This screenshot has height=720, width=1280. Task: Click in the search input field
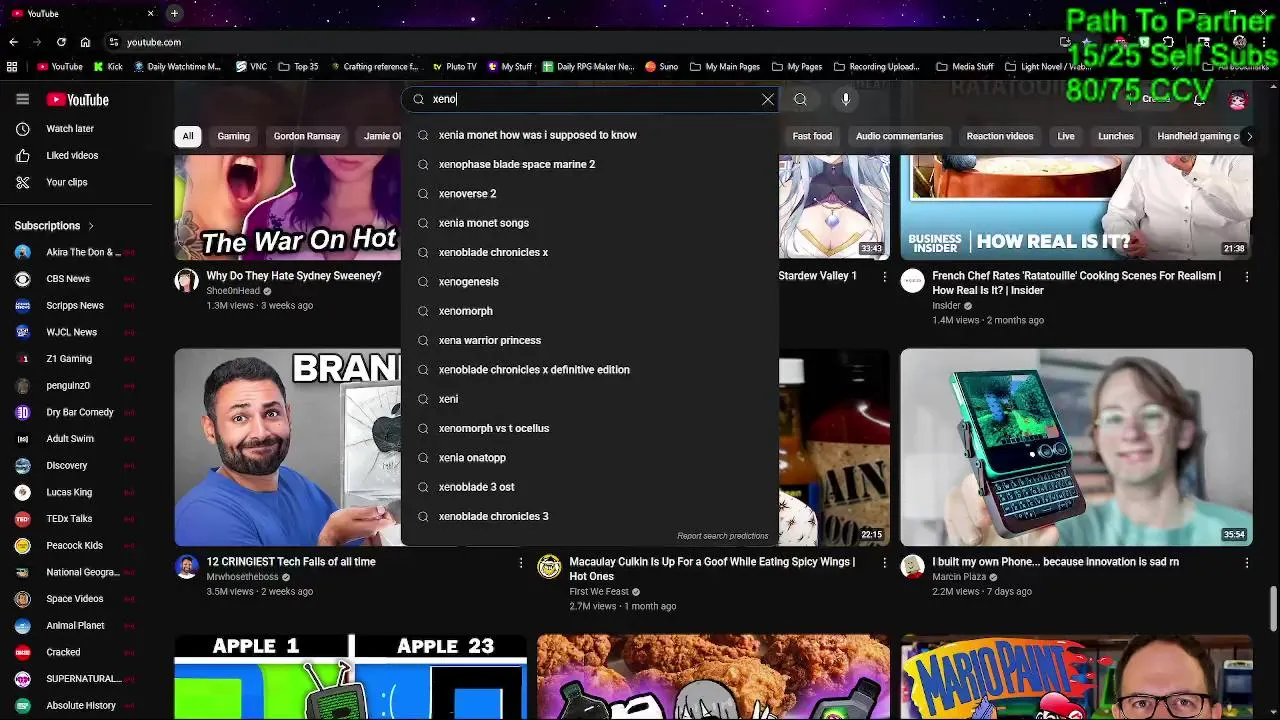coord(590,99)
